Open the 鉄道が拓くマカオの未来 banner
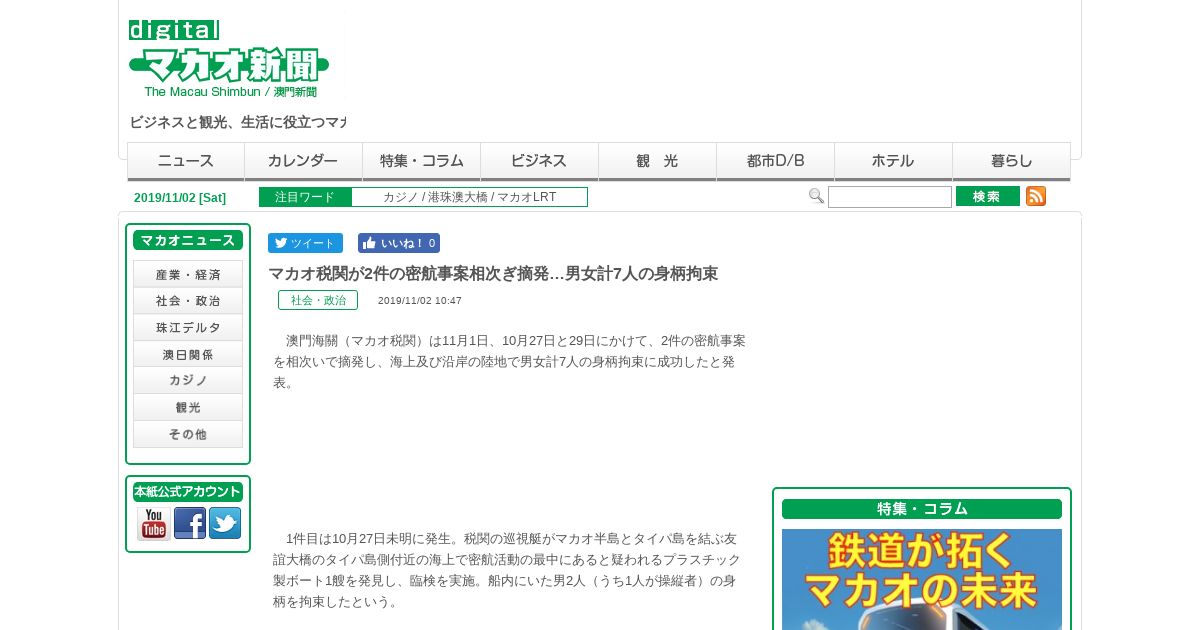Image resolution: width=1200 pixels, height=630 pixels. click(922, 579)
